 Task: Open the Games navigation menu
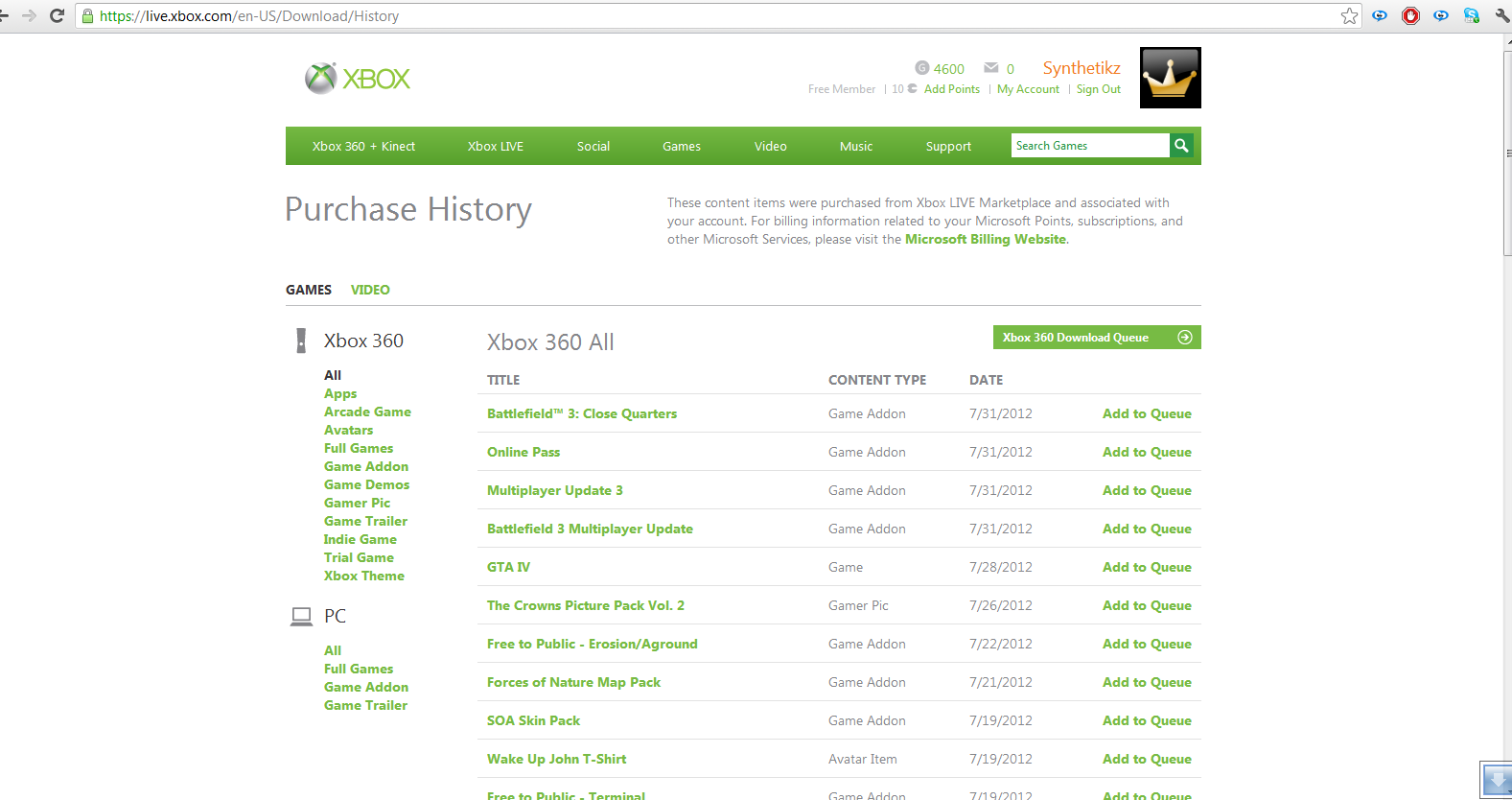682,147
